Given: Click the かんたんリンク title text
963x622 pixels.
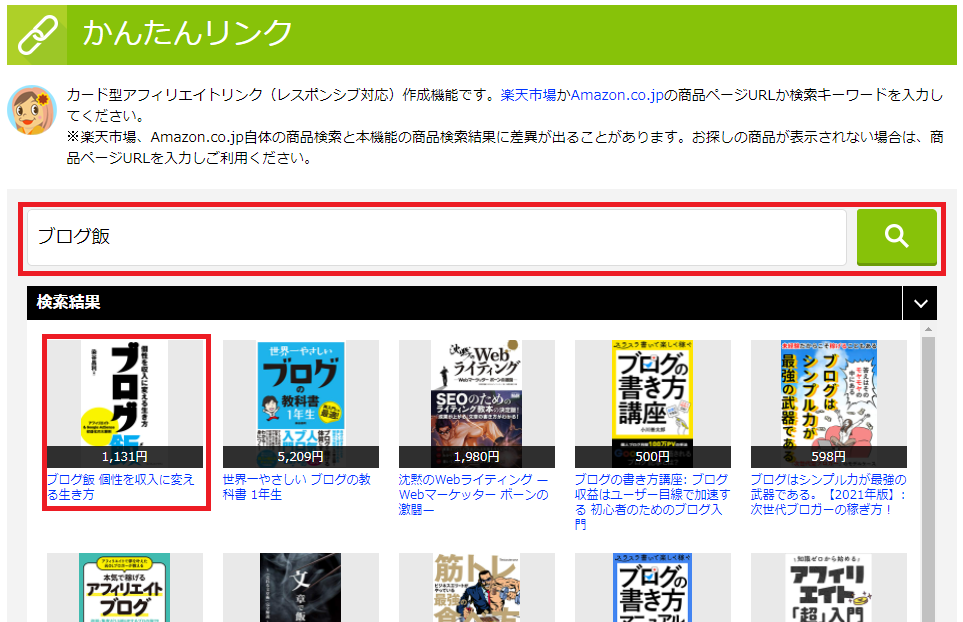Looking at the screenshot, I should [187, 33].
